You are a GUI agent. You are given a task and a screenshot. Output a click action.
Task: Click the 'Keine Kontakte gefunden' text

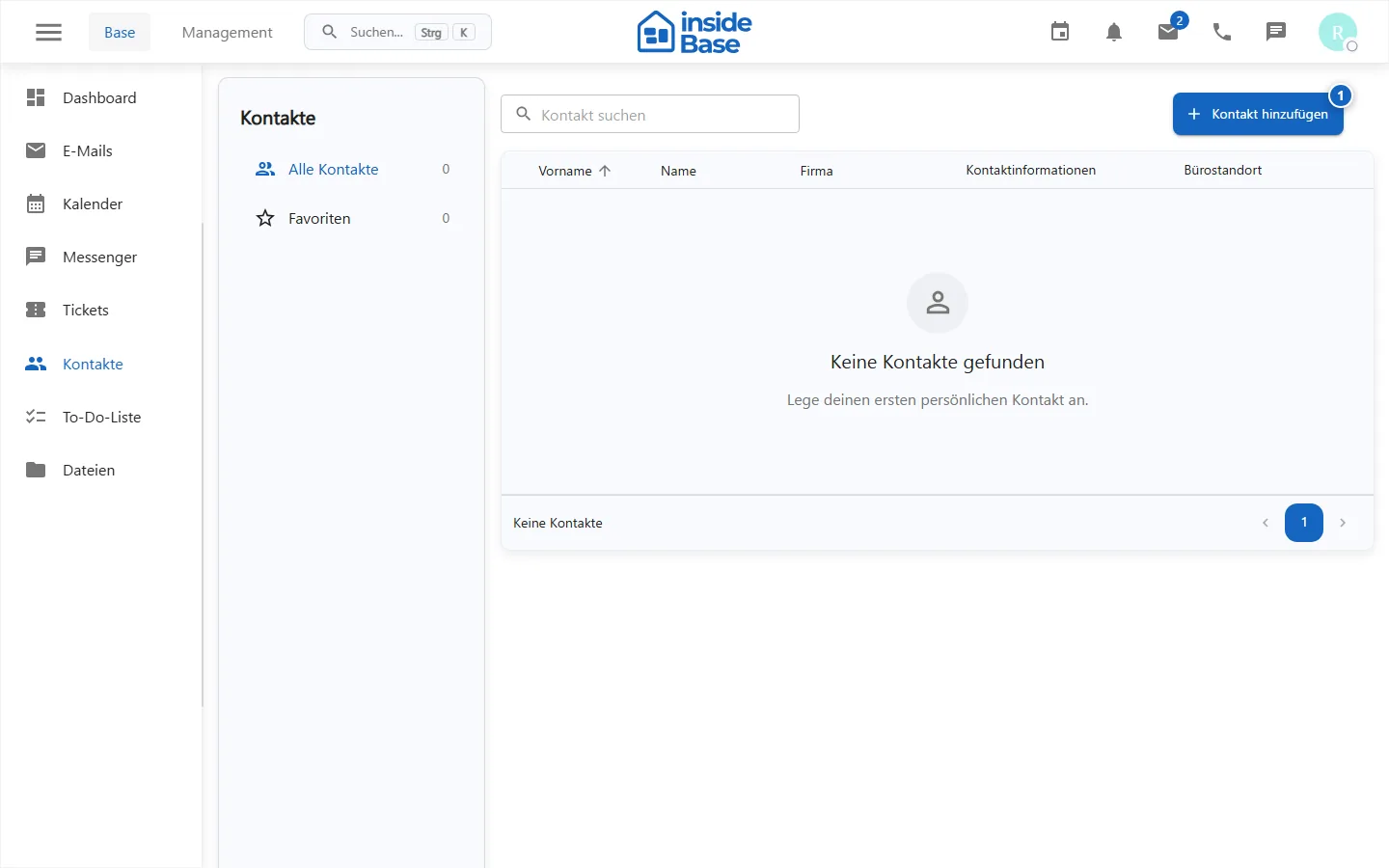pos(938,362)
